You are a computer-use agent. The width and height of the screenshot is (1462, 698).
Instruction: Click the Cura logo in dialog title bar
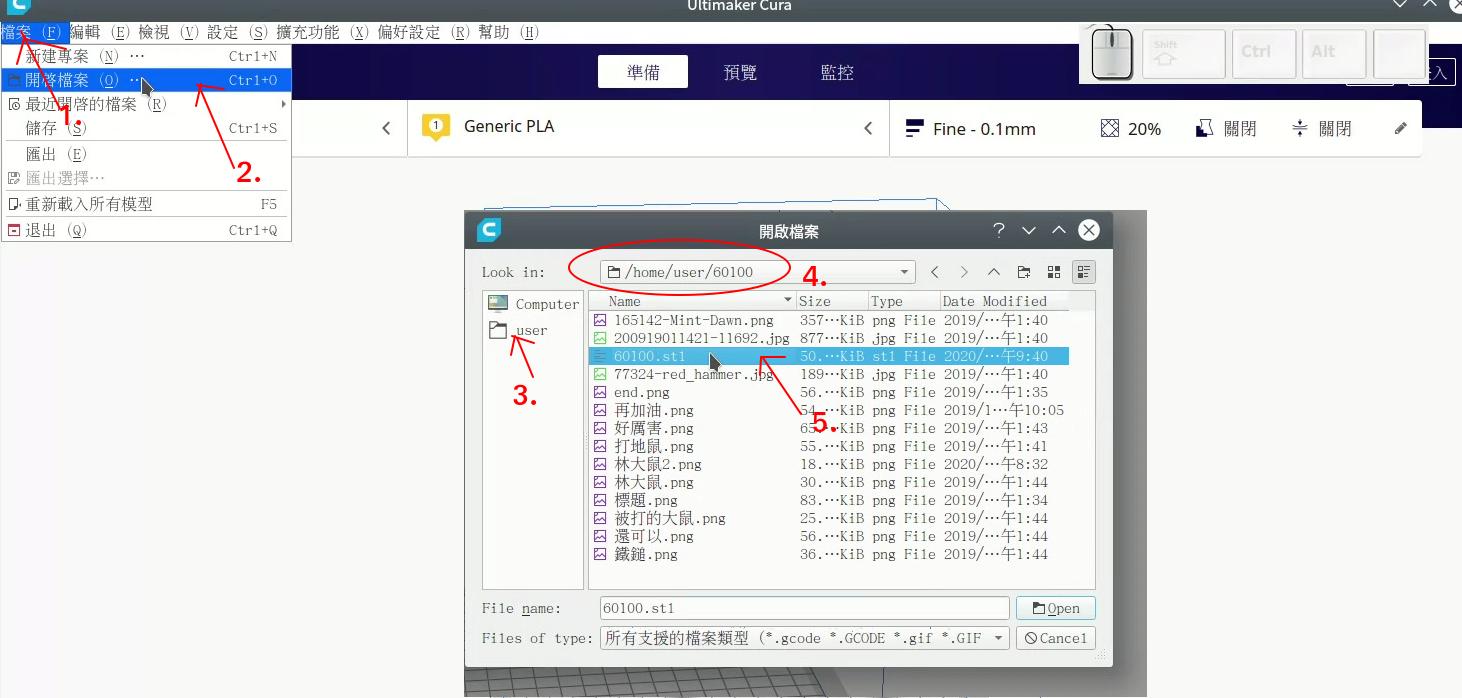tap(489, 230)
